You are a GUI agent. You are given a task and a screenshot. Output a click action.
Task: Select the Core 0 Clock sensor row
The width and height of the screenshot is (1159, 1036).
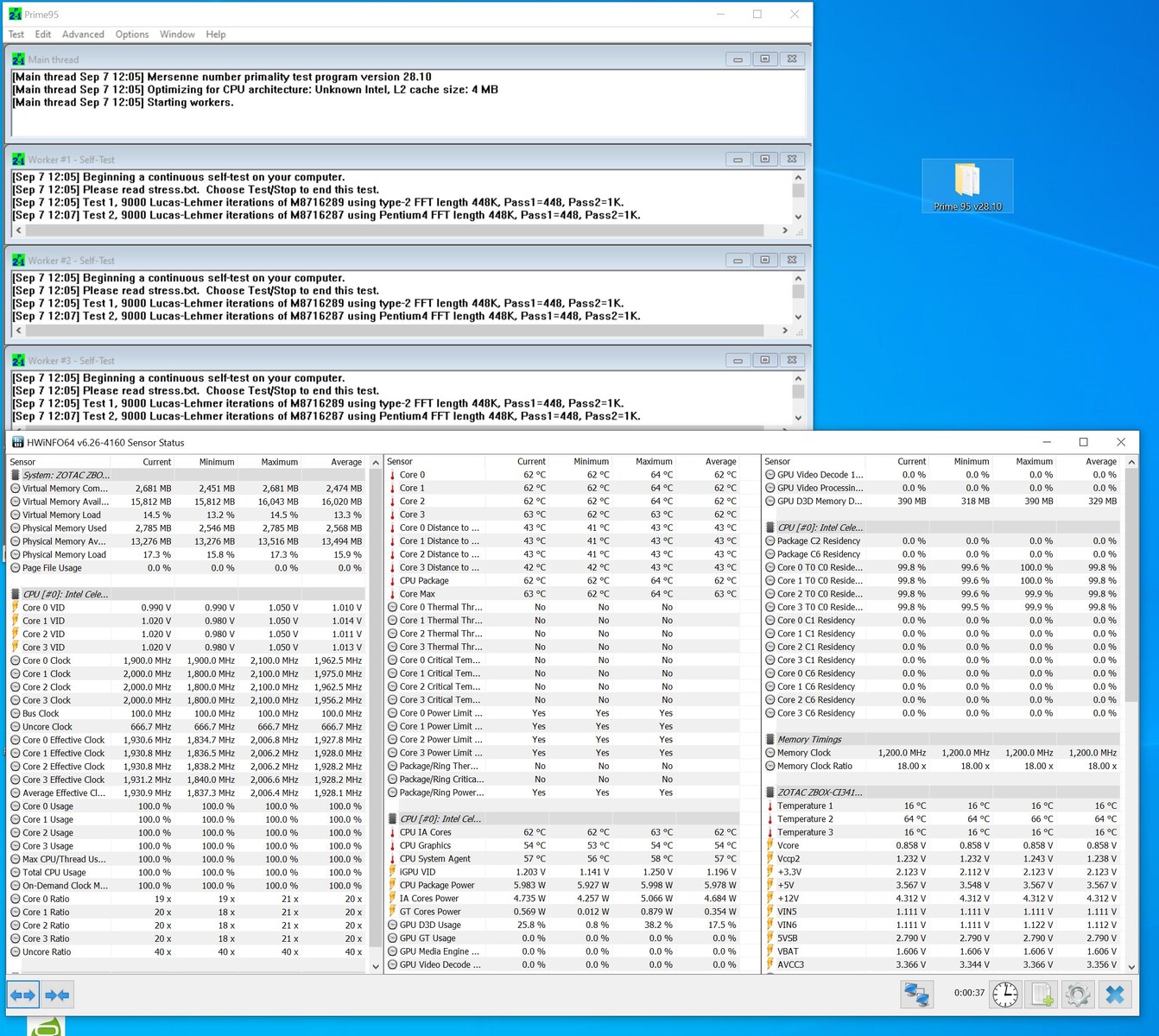point(47,660)
